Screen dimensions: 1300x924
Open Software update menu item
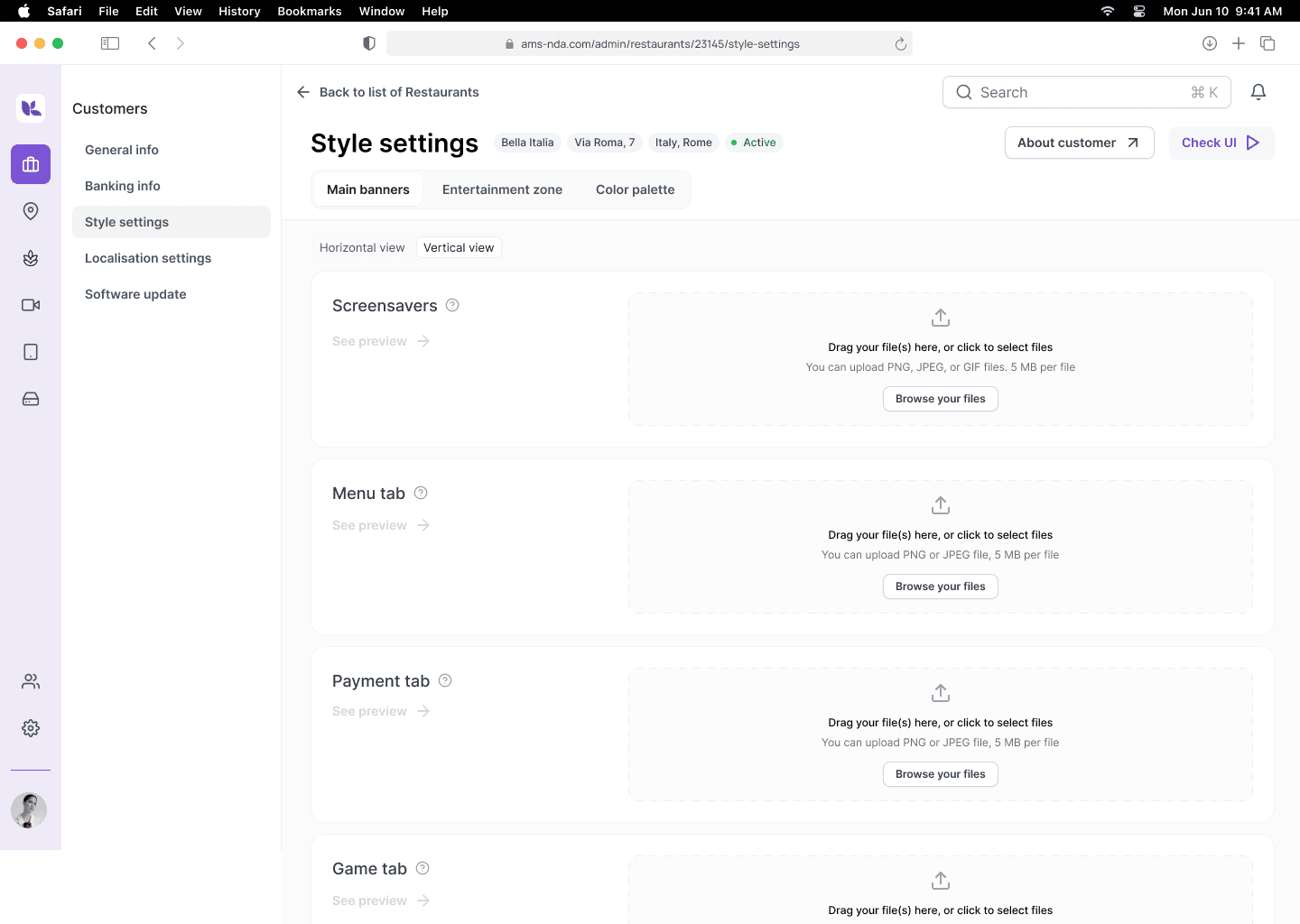click(x=172, y=294)
